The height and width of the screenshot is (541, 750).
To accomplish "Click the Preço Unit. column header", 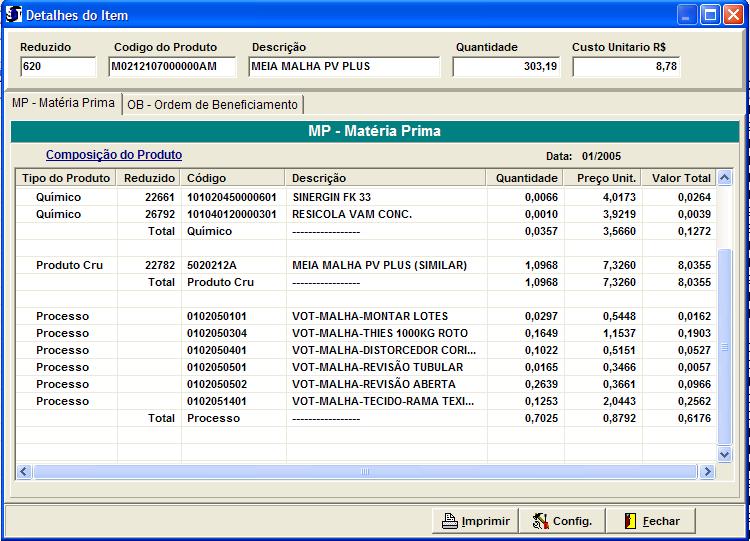I will [604, 178].
